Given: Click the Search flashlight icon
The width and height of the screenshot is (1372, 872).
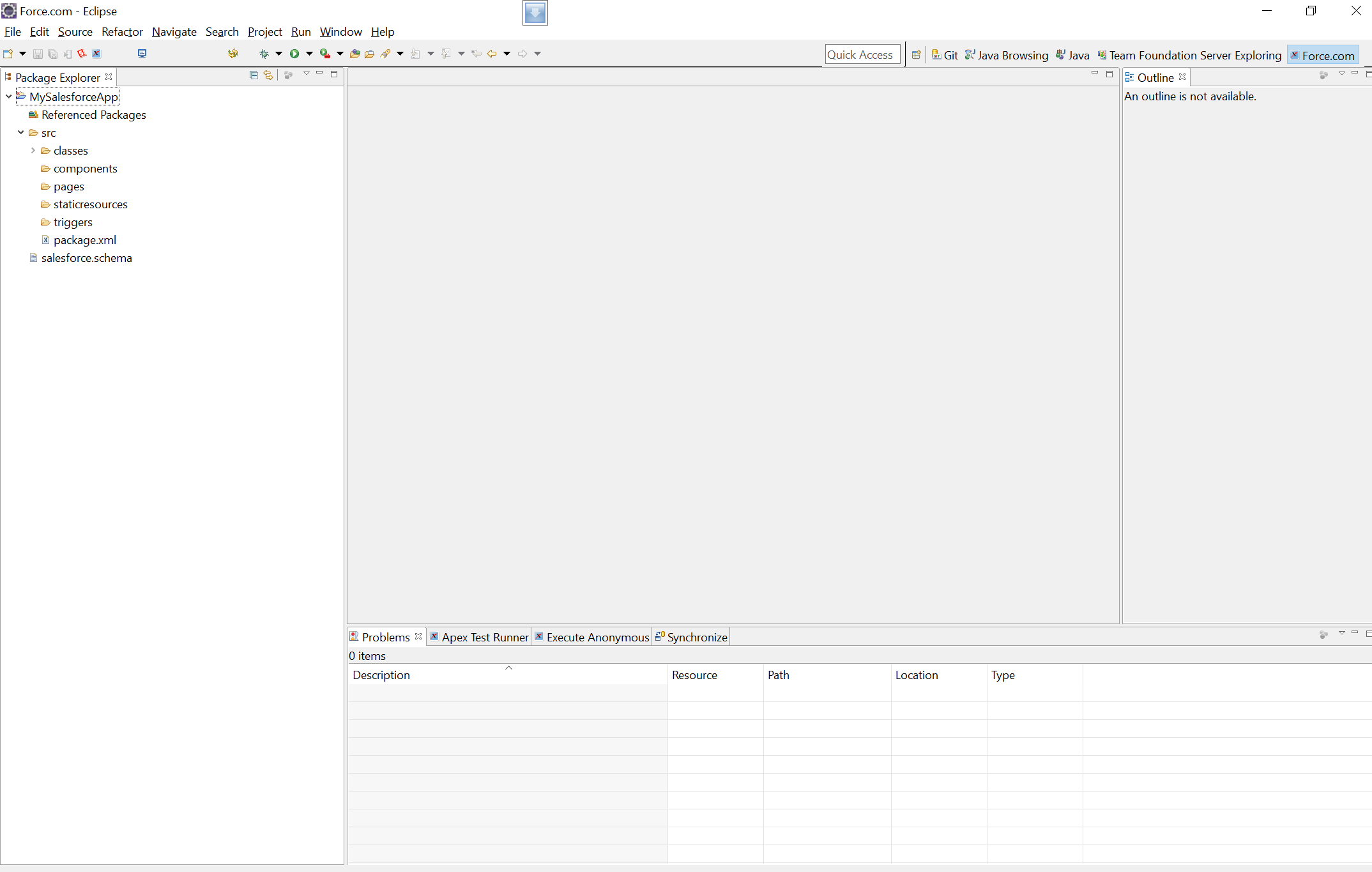Looking at the screenshot, I should [x=385, y=54].
